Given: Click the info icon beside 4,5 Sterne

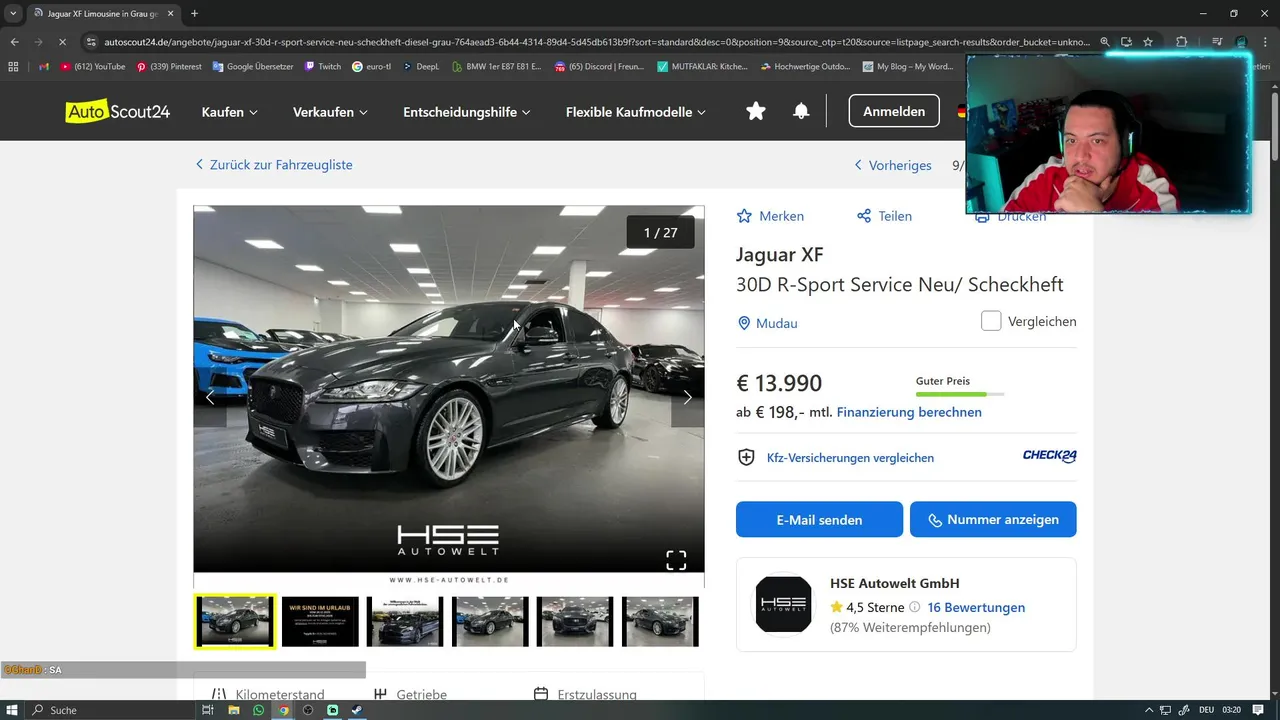Looking at the screenshot, I should tap(914, 607).
